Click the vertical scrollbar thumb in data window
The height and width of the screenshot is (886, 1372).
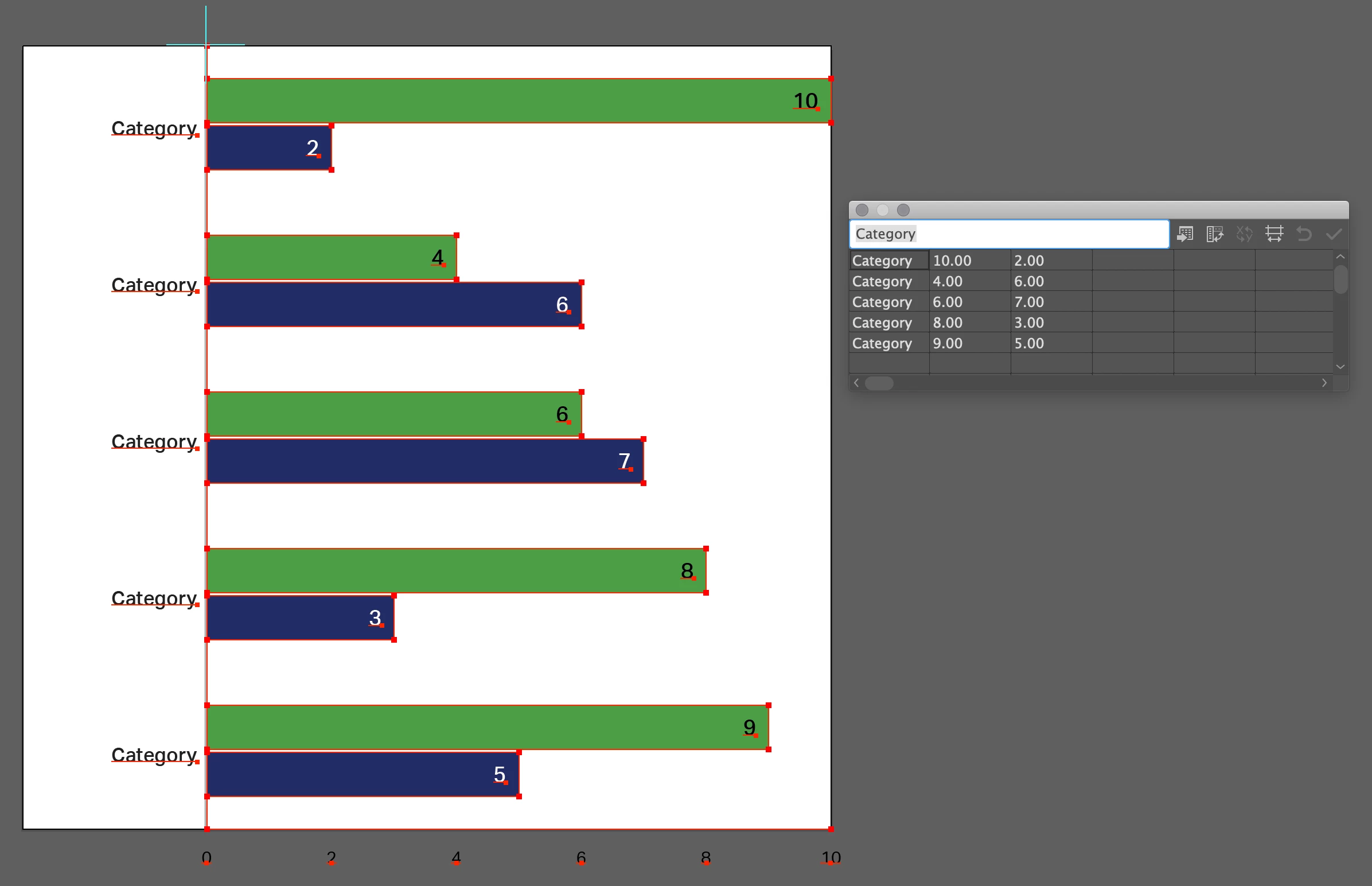point(1340,279)
